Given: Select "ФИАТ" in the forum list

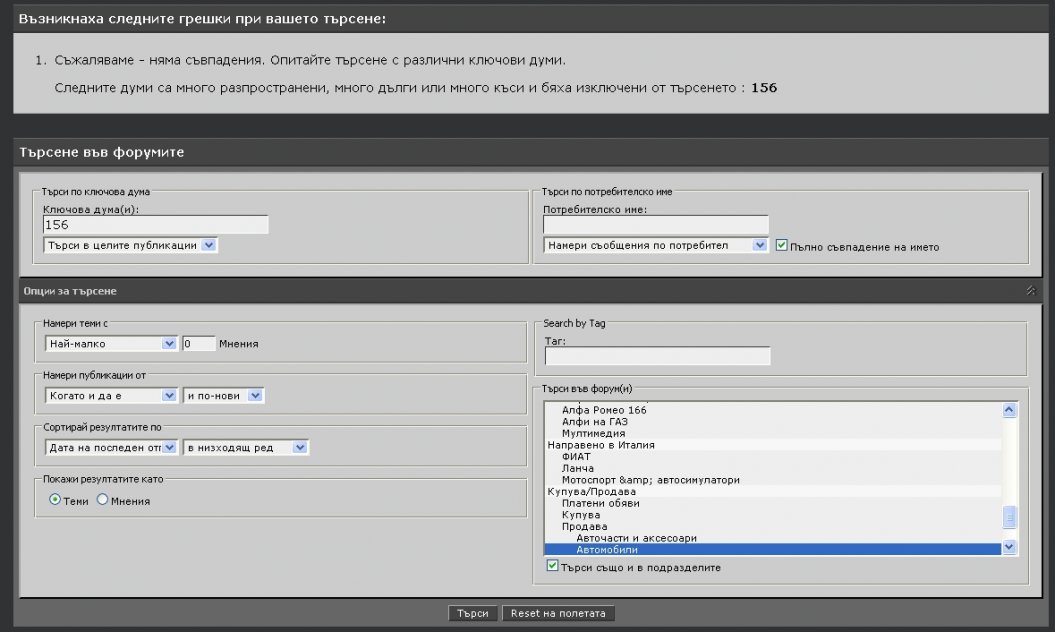Looking at the screenshot, I should pos(576,457).
